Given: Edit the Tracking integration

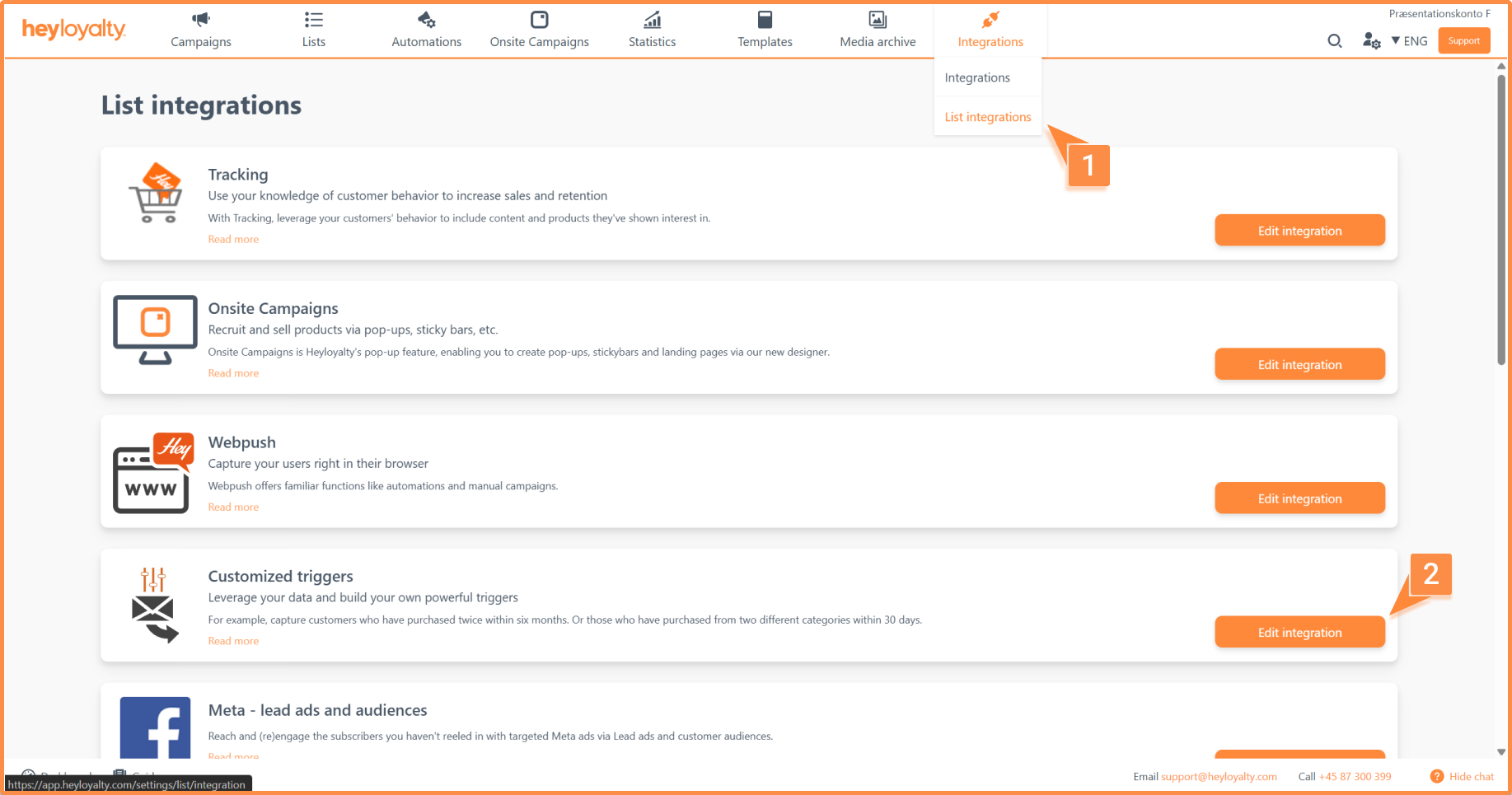Looking at the screenshot, I should point(1299,231).
